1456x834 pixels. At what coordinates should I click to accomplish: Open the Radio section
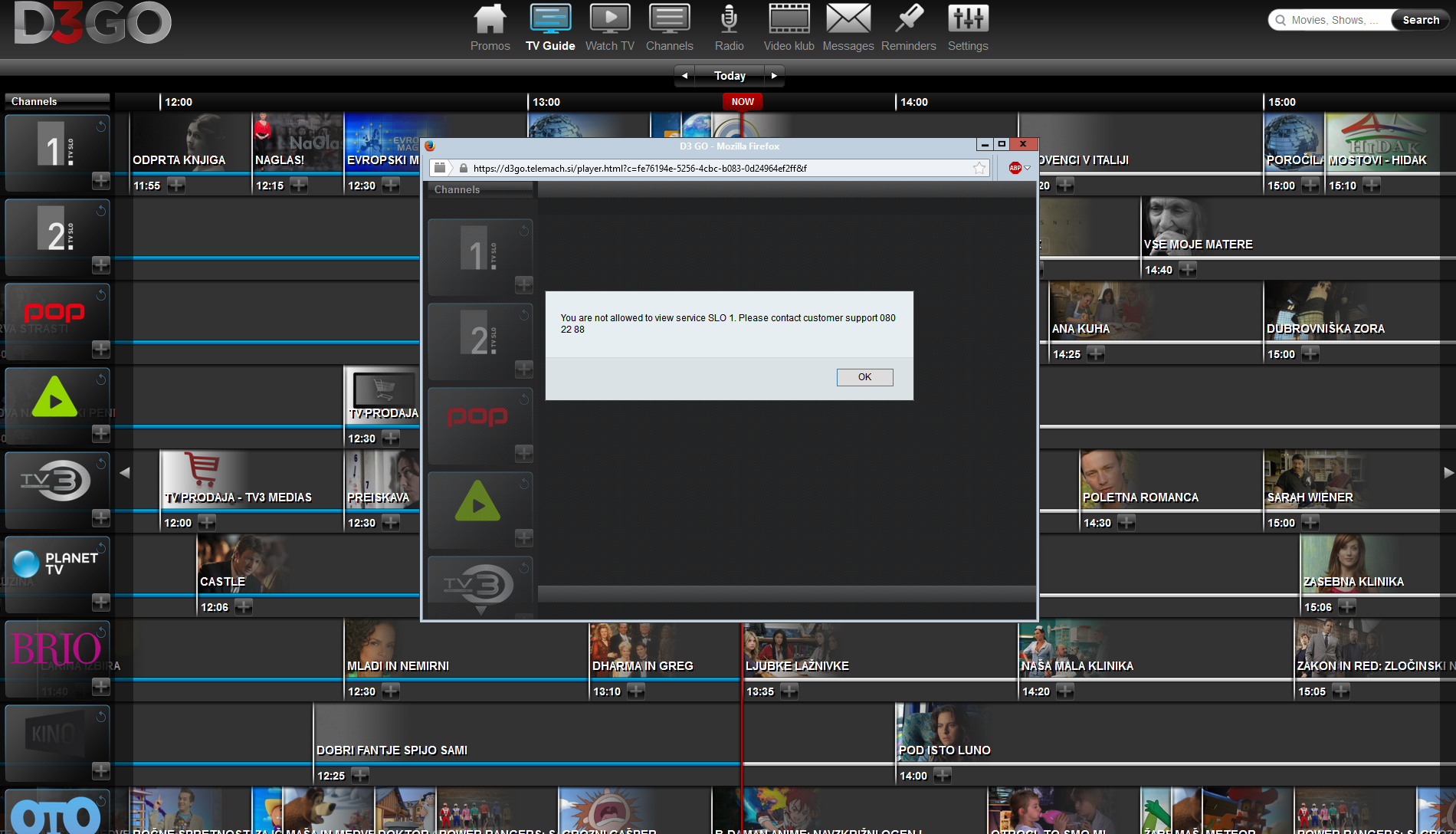(729, 28)
